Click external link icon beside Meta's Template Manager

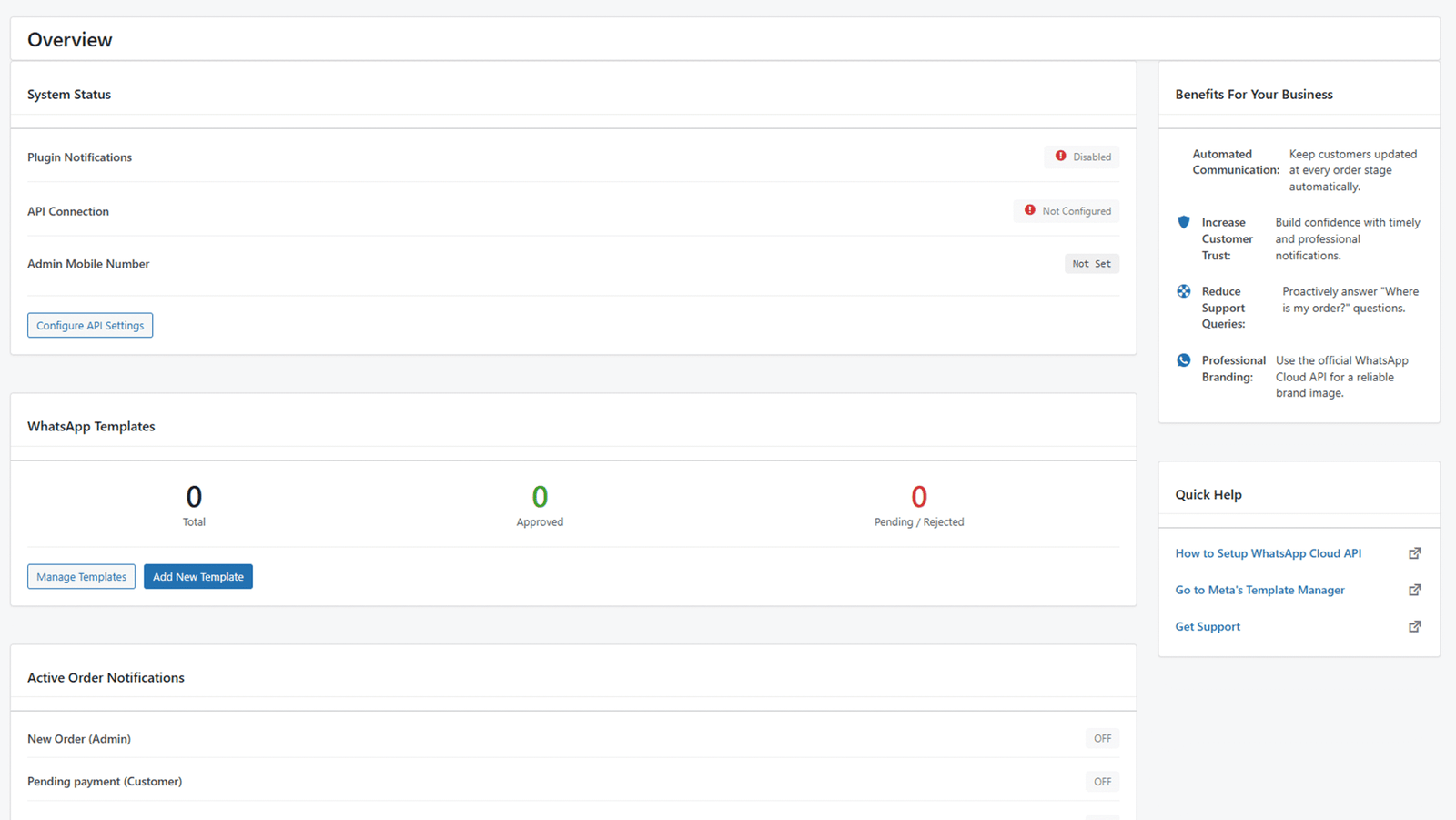tap(1414, 590)
